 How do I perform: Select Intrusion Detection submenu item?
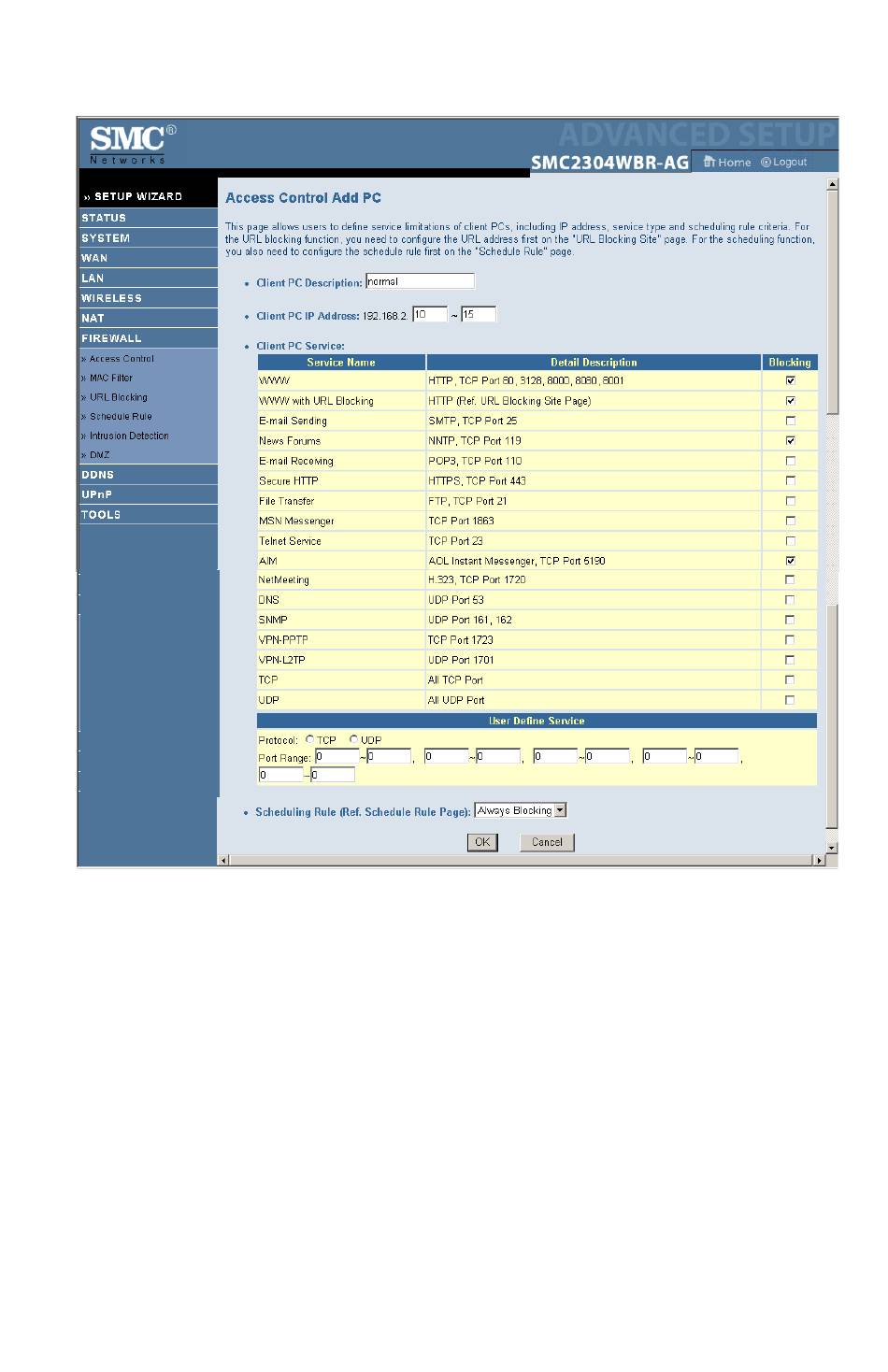[129, 436]
